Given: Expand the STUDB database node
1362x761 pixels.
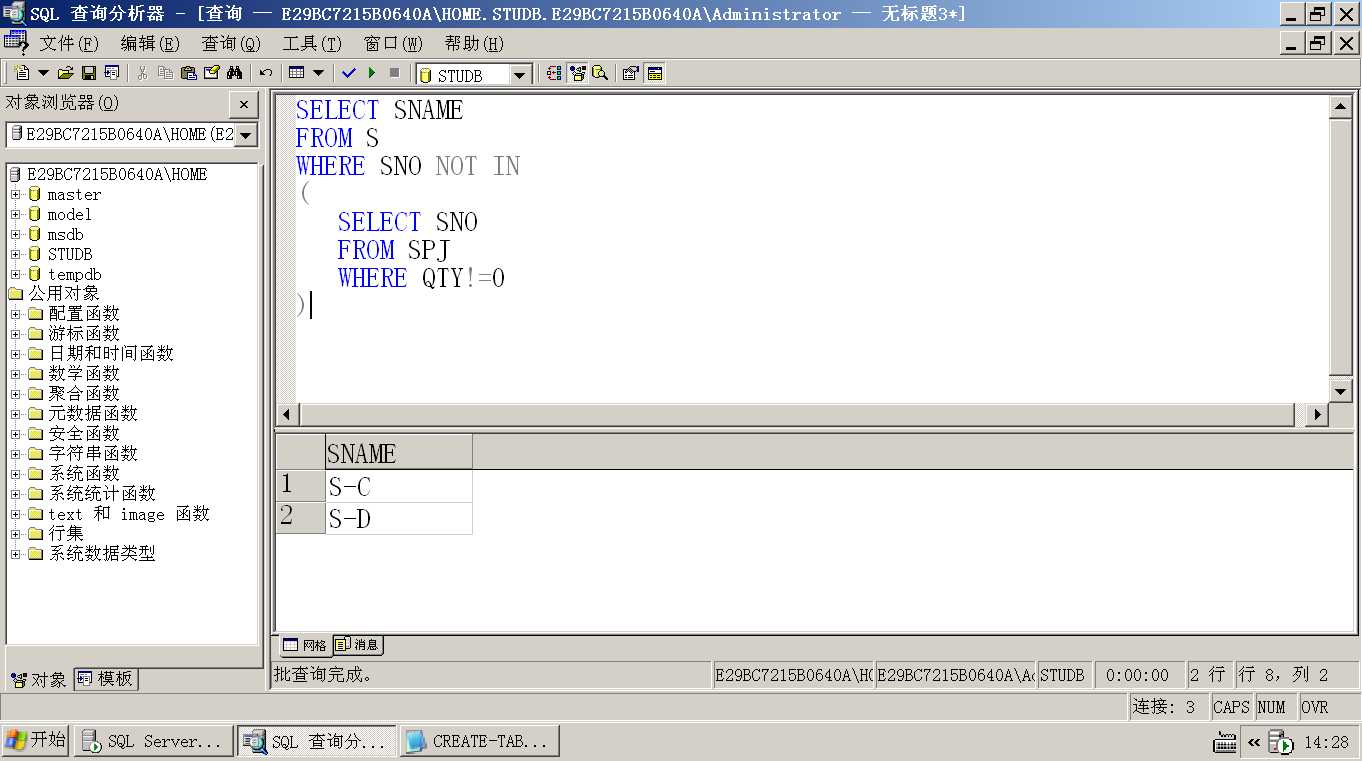Looking at the screenshot, I should coord(15,254).
